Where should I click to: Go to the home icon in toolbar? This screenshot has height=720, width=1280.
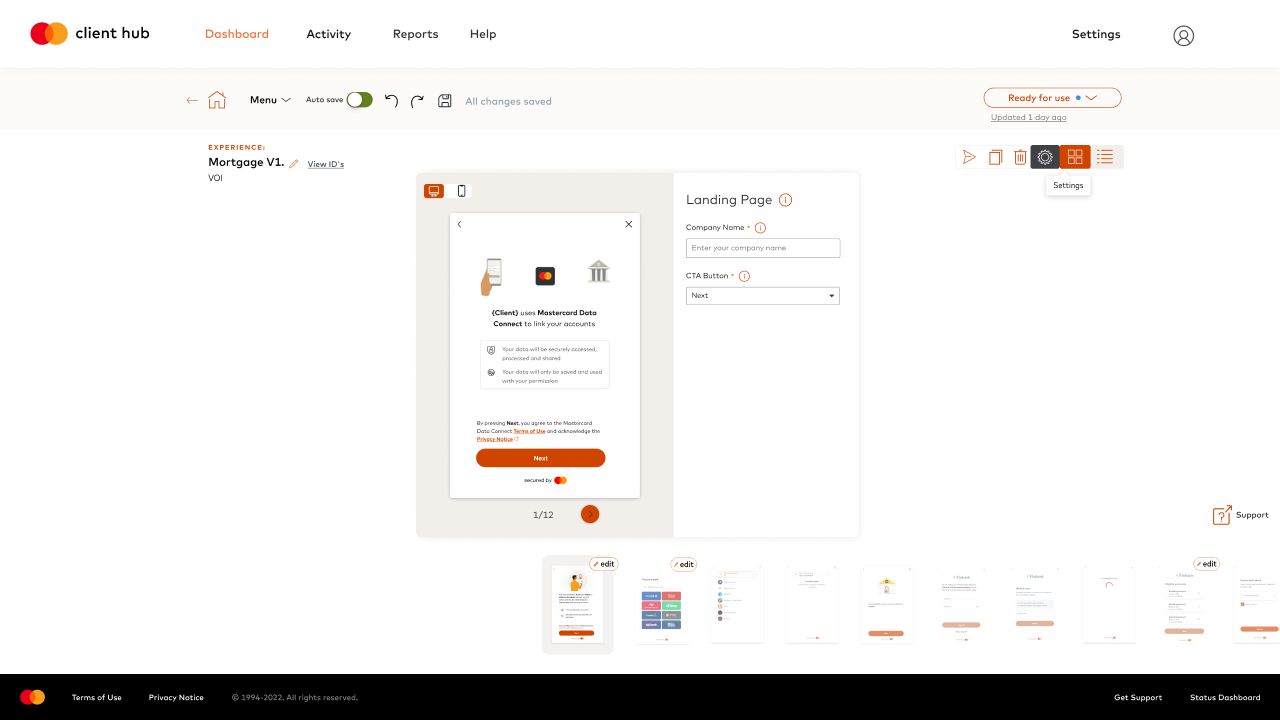[217, 100]
